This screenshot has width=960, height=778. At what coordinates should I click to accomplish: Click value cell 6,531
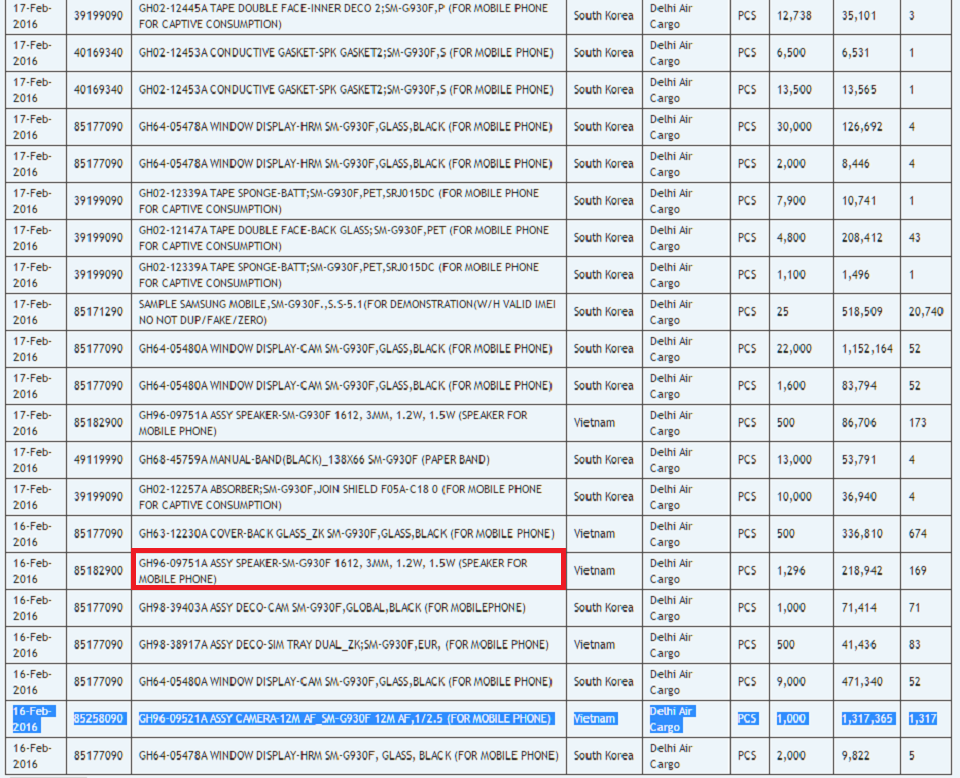coord(866,53)
